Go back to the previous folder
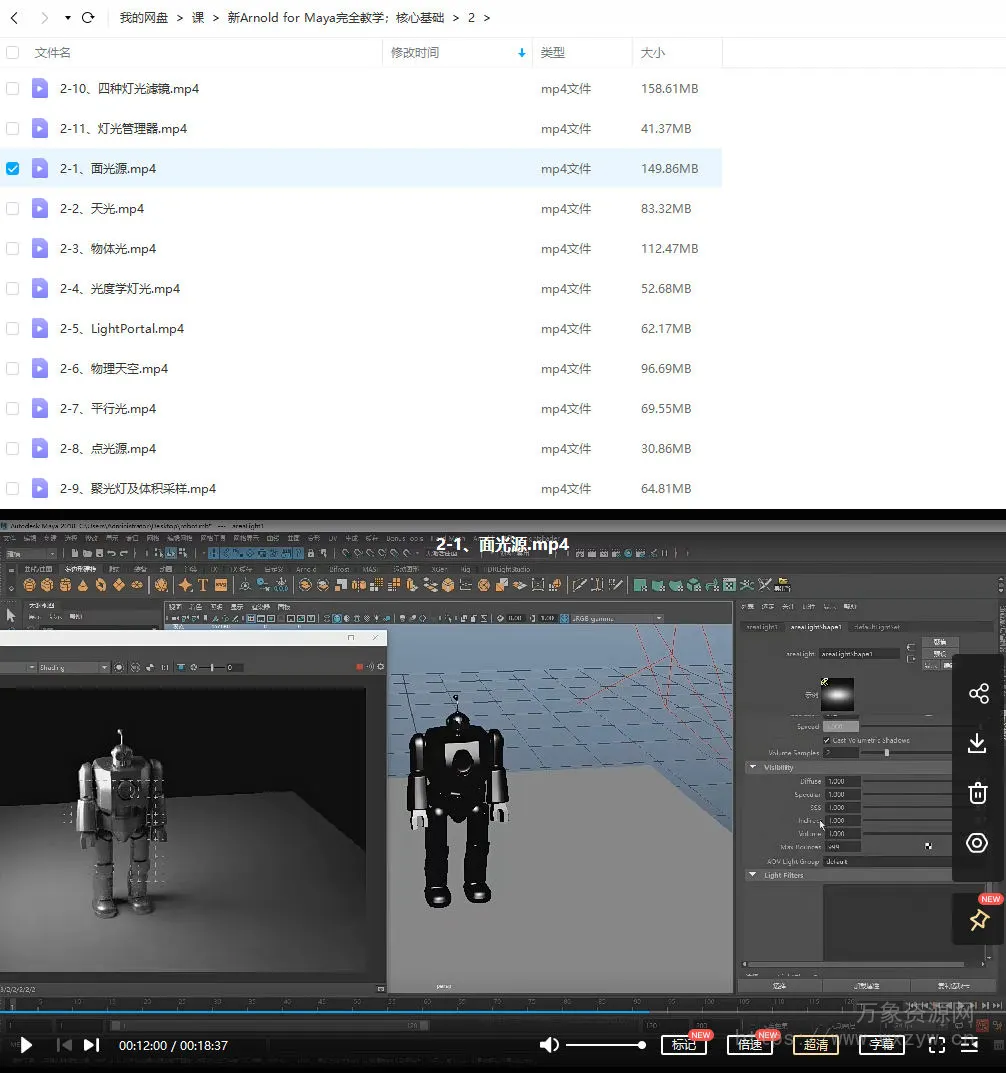1006x1073 pixels. tap(14, 18)
